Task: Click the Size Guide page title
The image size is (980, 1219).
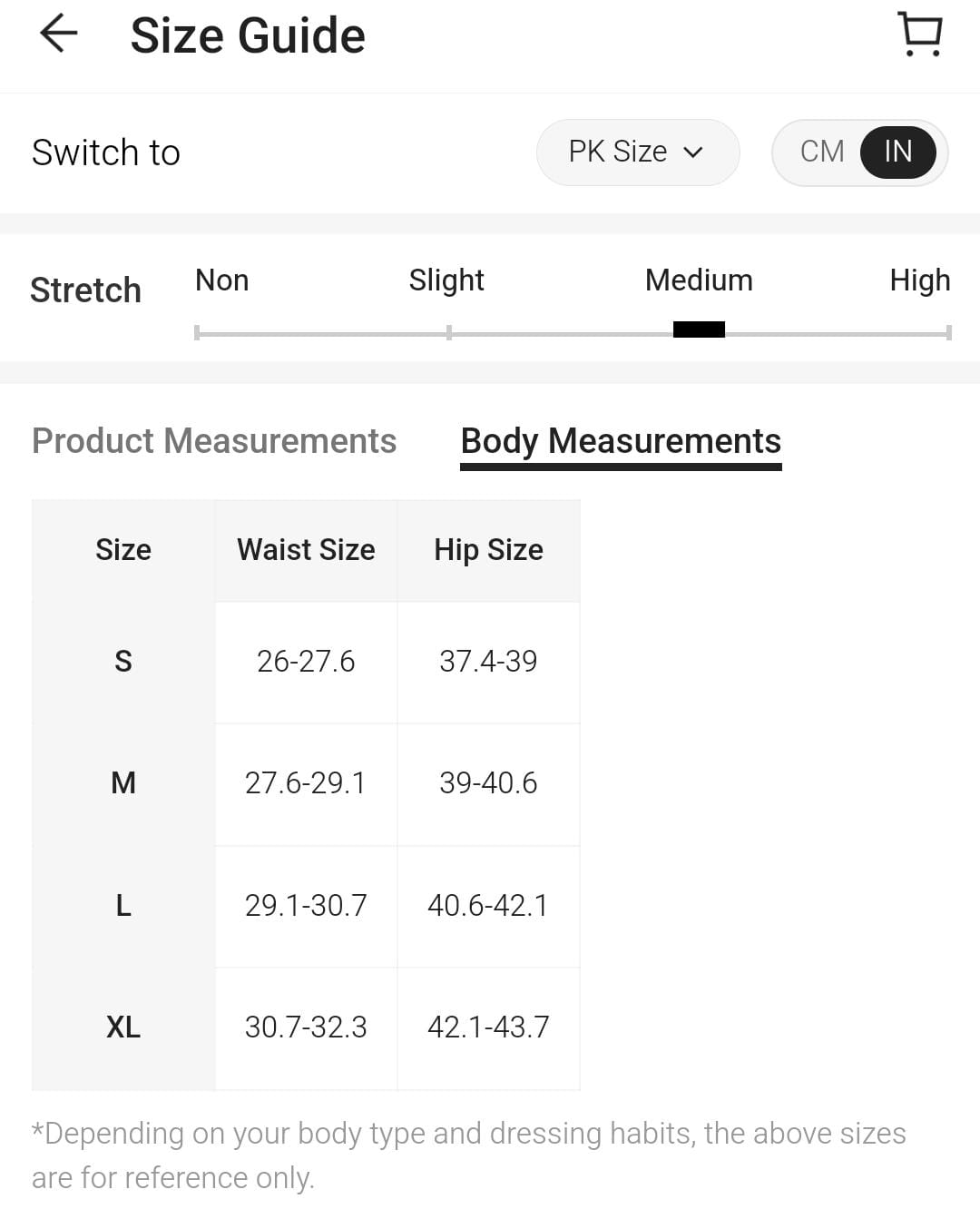Action: [248, 36]
